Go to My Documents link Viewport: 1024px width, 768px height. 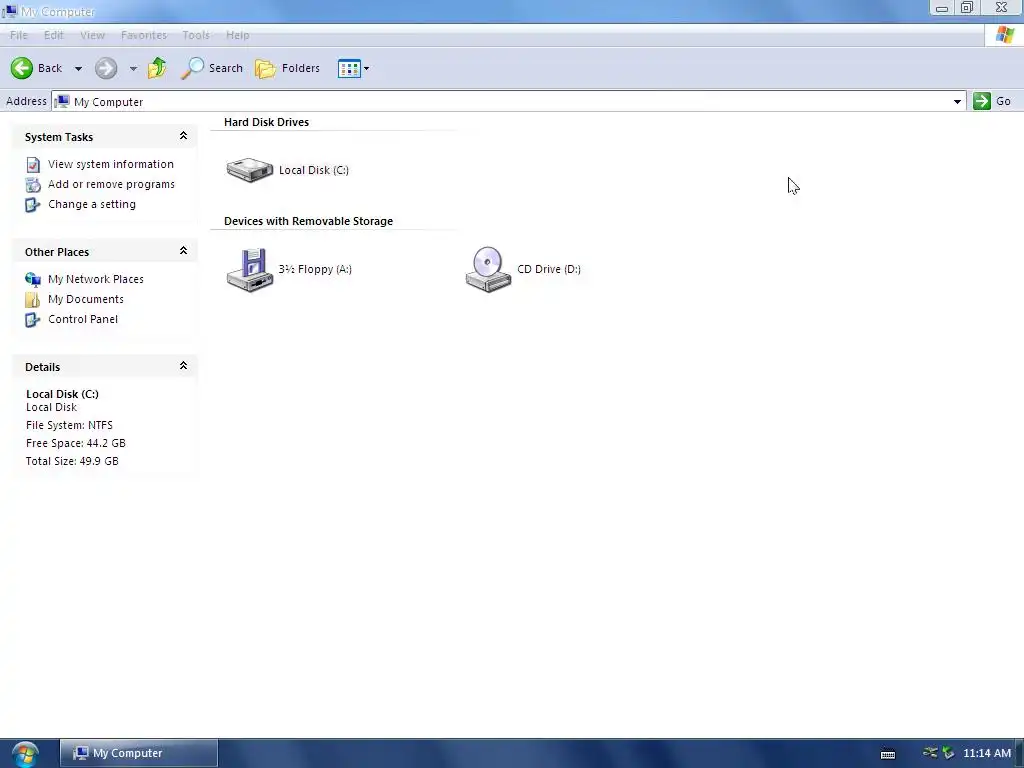coord(86,299)
